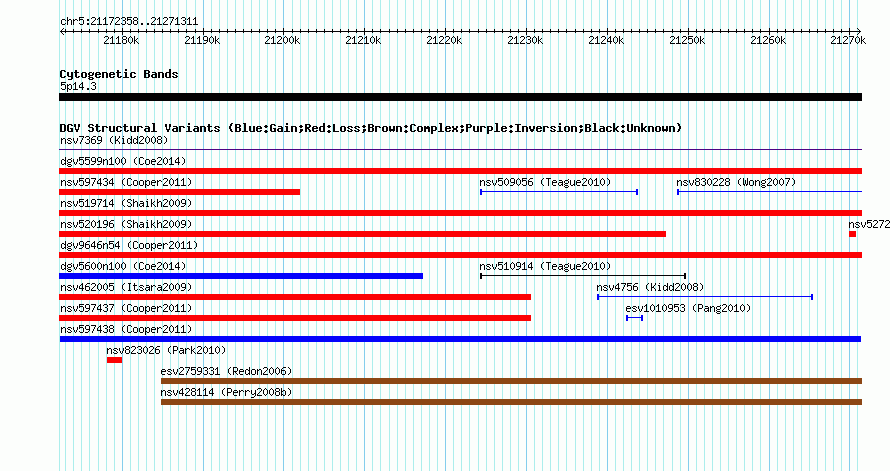Click the esv2759331 (Redon2006) label
The width and height of the screenshot is (890, 471).
[x=226, y=371]
